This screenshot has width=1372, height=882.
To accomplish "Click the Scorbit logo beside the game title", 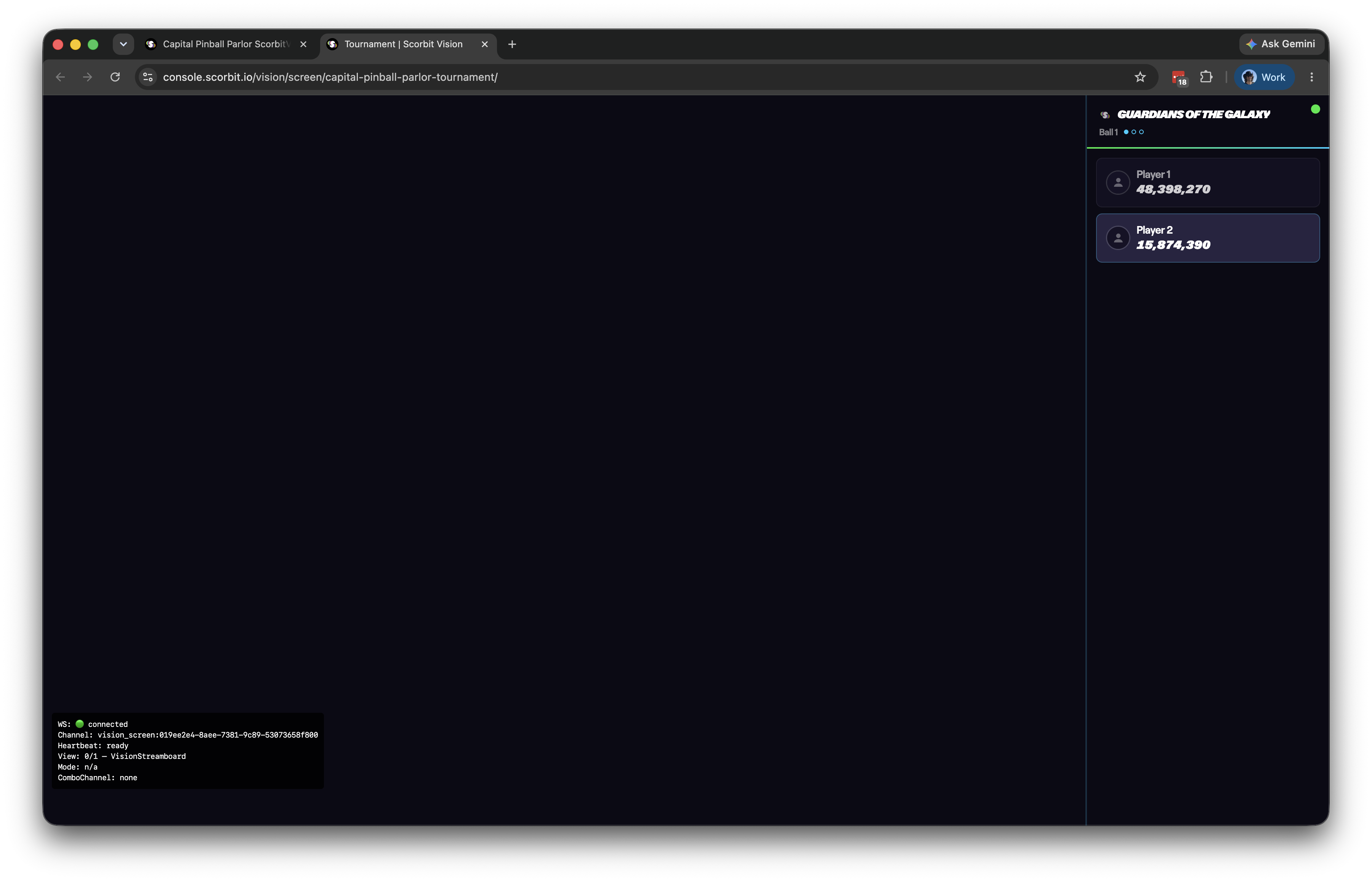I will click(x=1104, y=115).
